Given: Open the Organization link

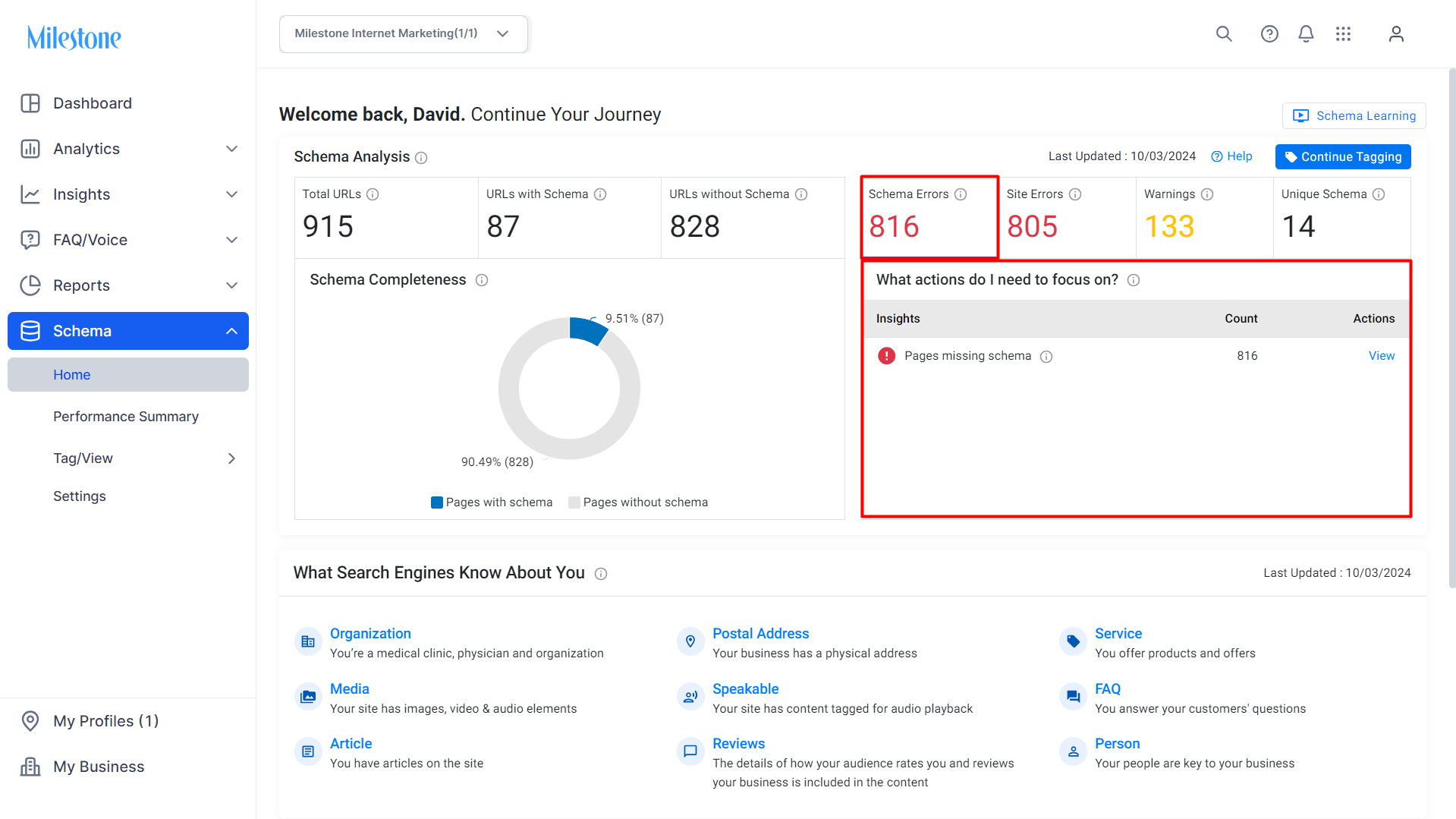Looking at the screenshot, I should 370,634.
